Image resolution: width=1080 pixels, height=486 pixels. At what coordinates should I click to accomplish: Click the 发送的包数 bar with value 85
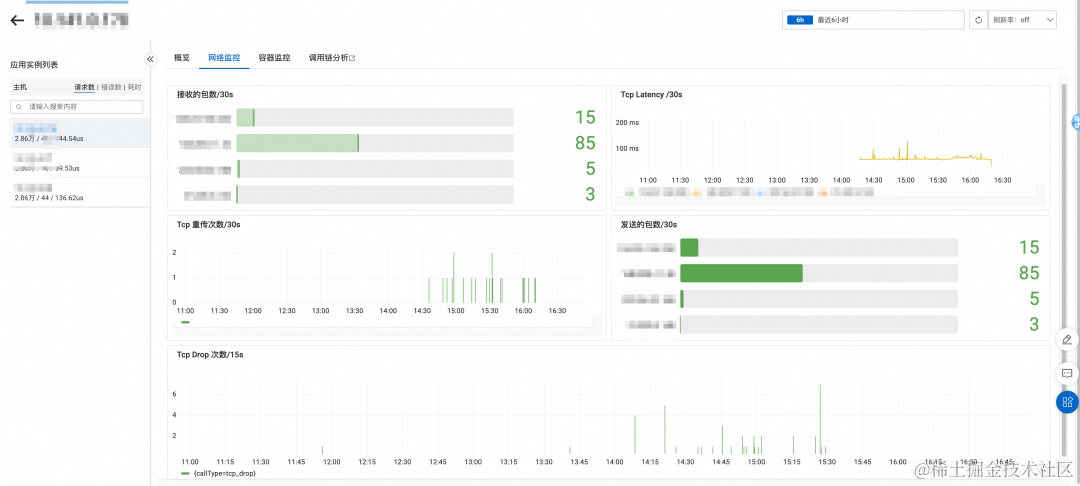(819, 273)
